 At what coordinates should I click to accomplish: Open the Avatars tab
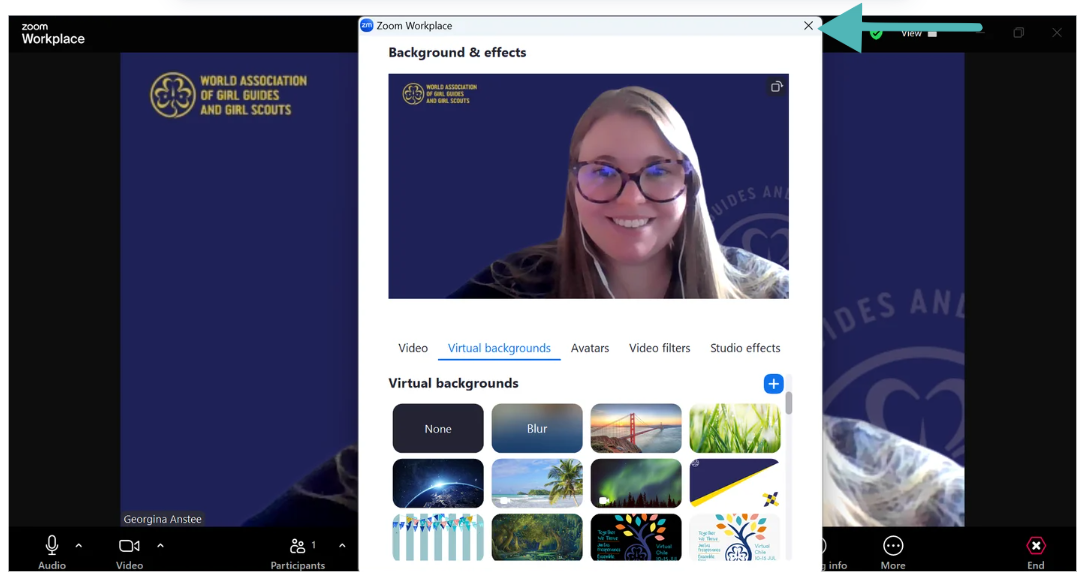(590, 348)
